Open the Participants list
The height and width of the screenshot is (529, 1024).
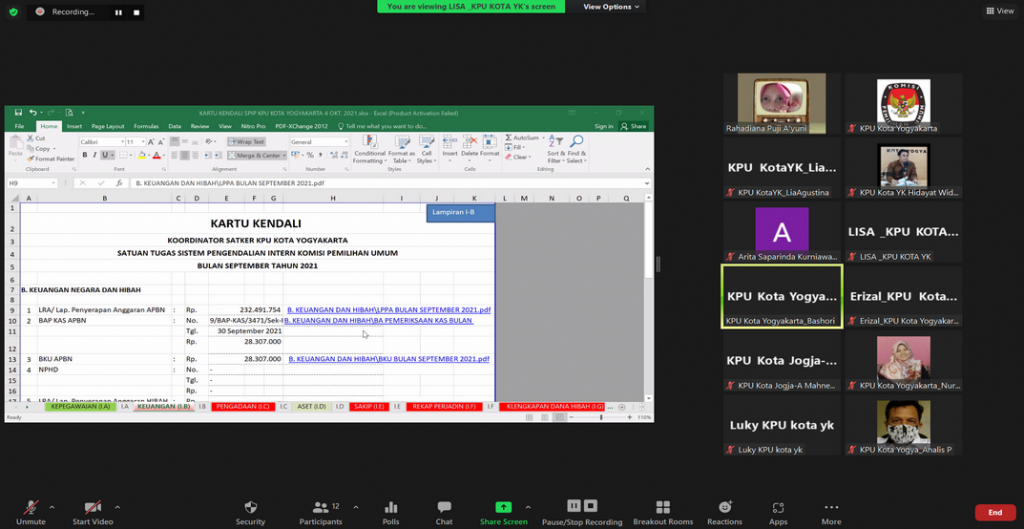pos(320,508)
